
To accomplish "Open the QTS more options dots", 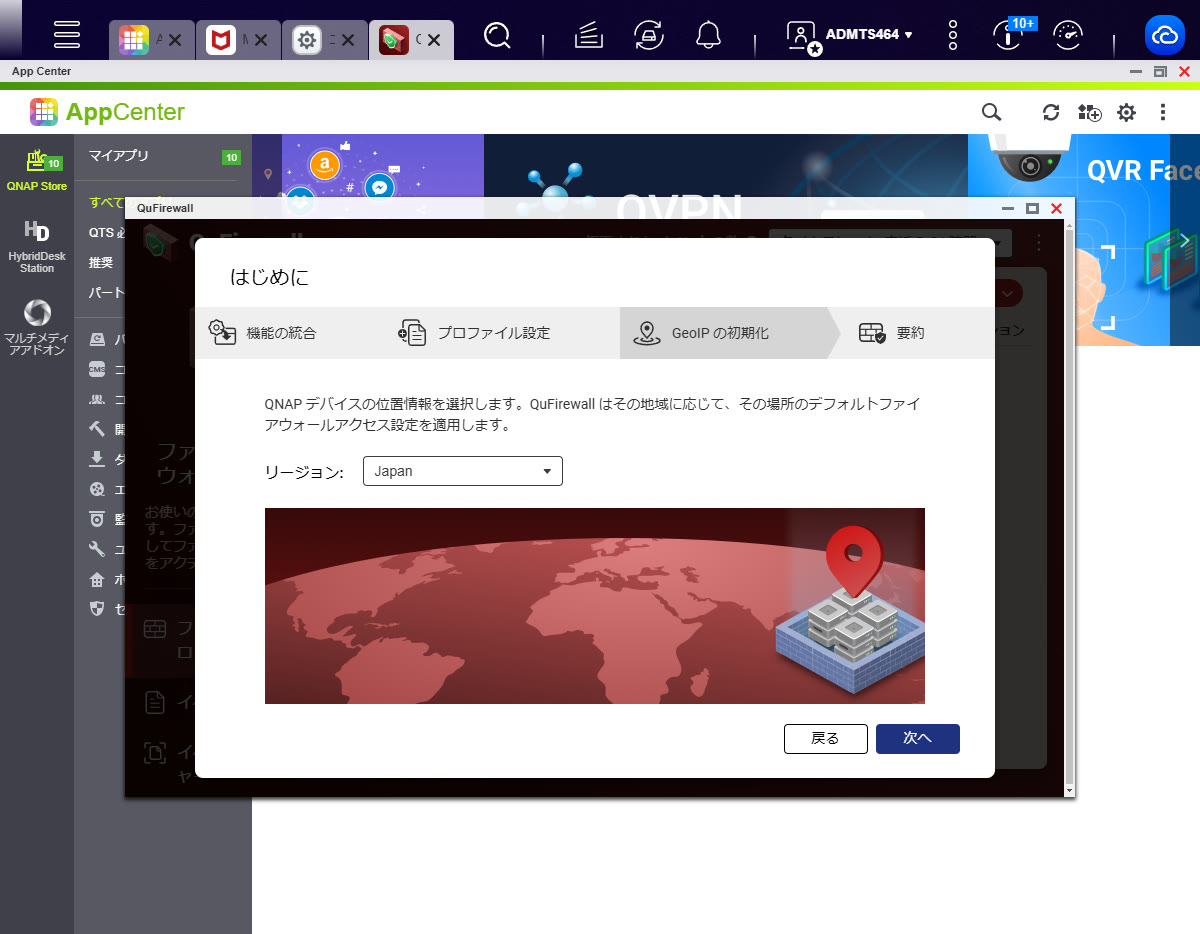I will pyautogui.click(x=953, y=36).
